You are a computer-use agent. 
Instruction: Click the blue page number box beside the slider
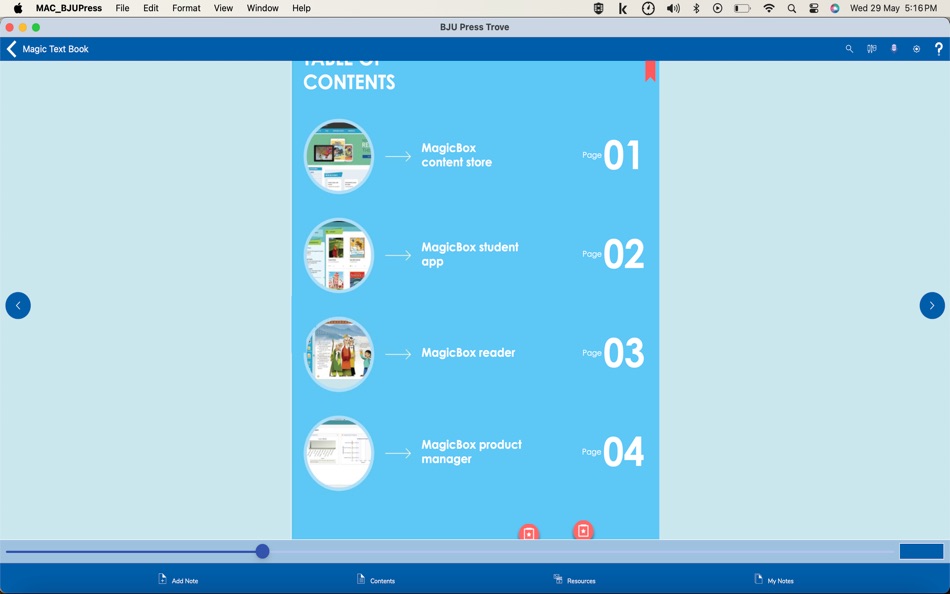[921, 551]
